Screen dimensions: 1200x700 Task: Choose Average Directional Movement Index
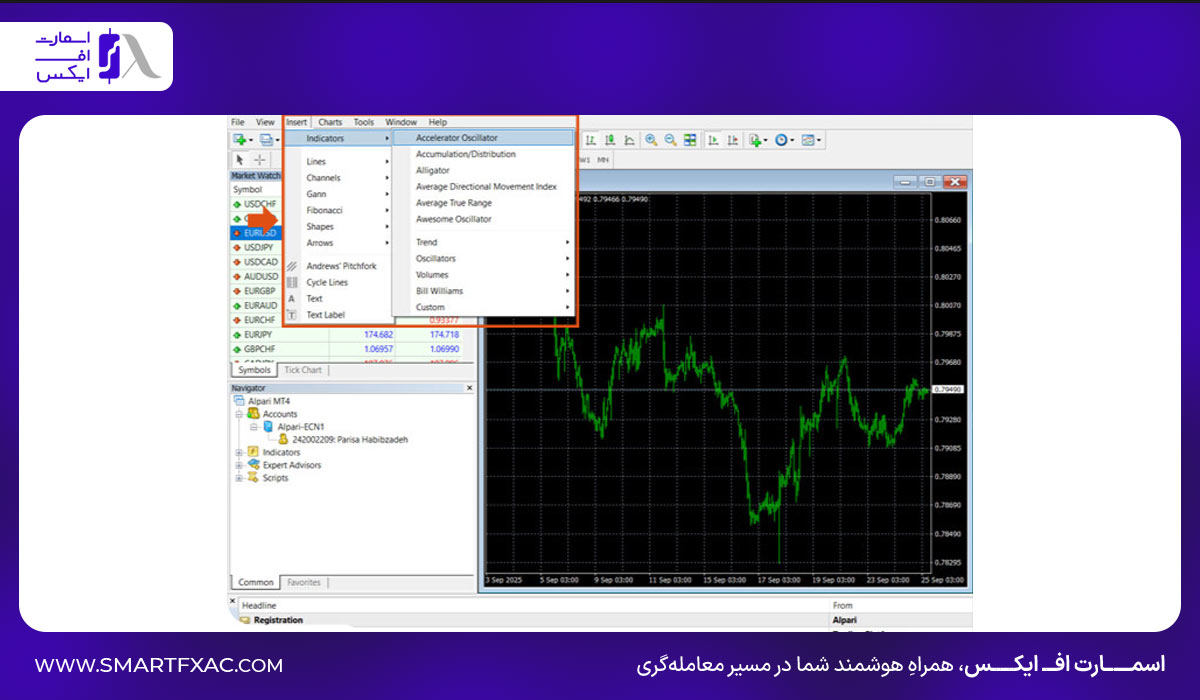click(x=483, y=186)
